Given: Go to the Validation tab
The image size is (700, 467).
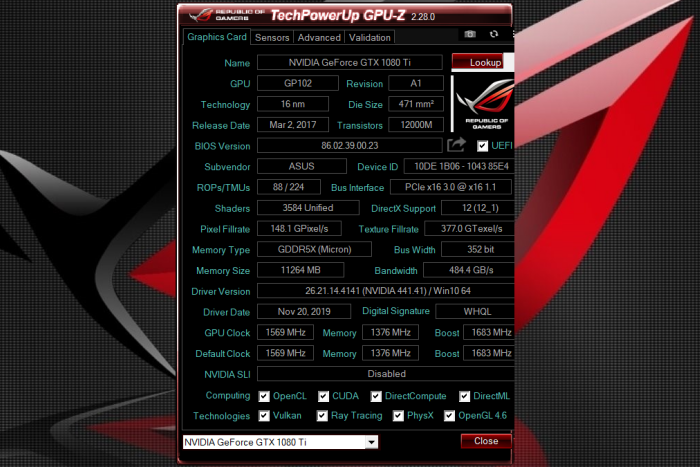Looking at the screenshot, I should pyautogui.click(x=370, y=38).
